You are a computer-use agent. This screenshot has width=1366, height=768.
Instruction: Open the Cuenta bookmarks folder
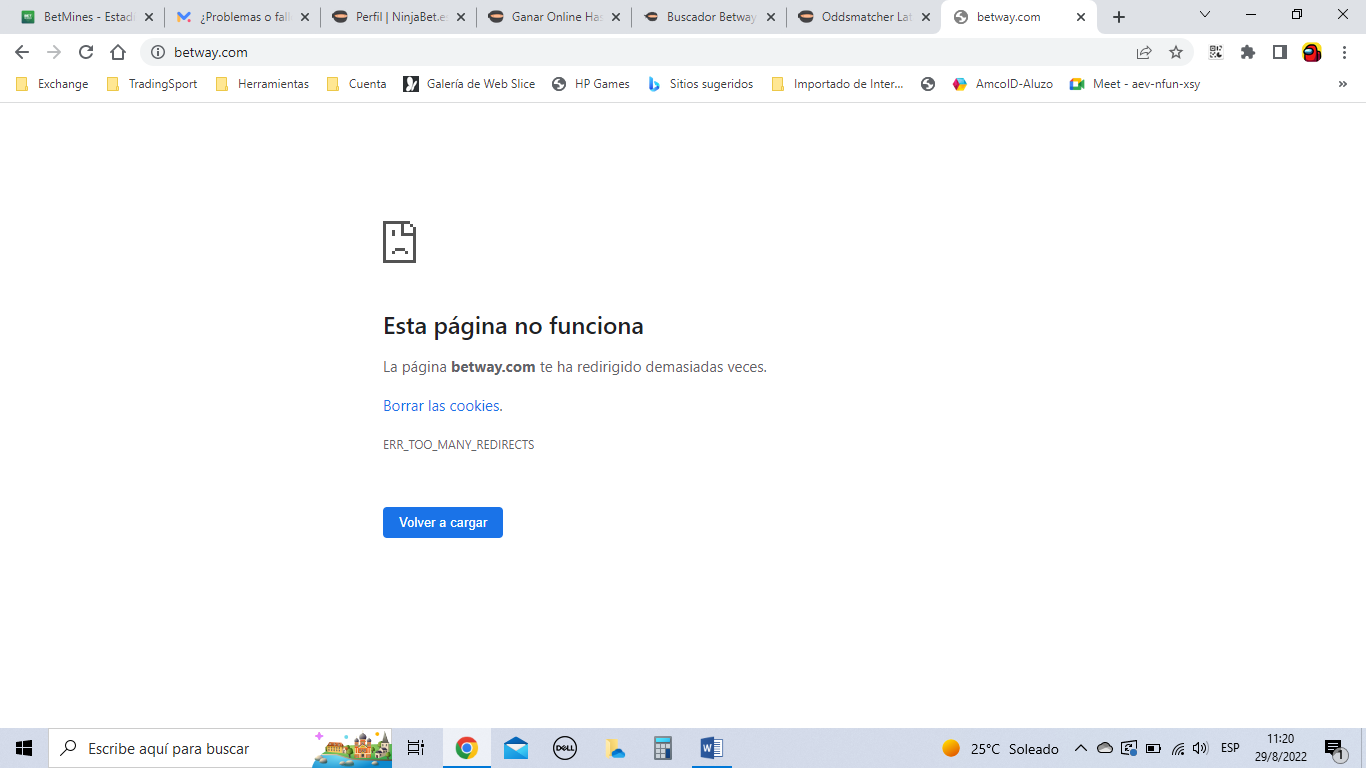click(356, 84)
